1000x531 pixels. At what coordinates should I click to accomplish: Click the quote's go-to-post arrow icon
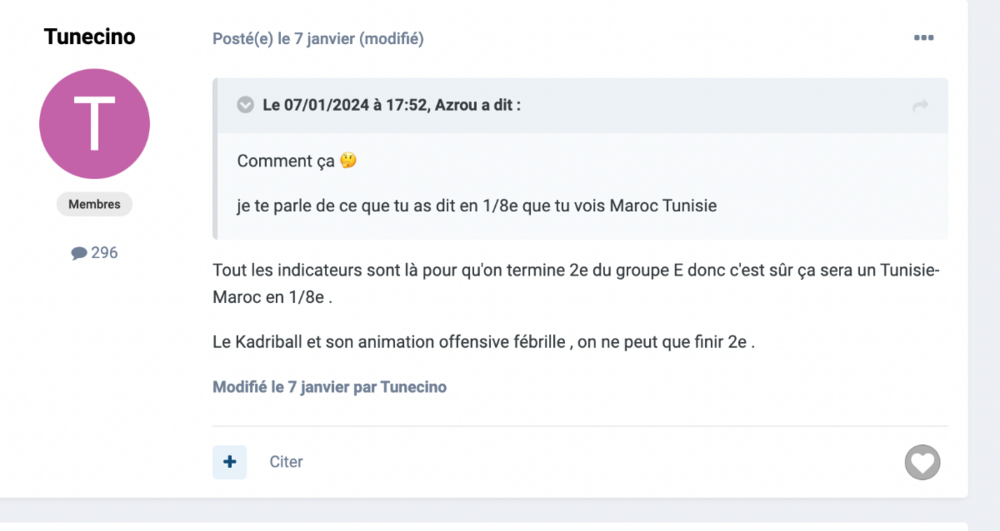920,105
